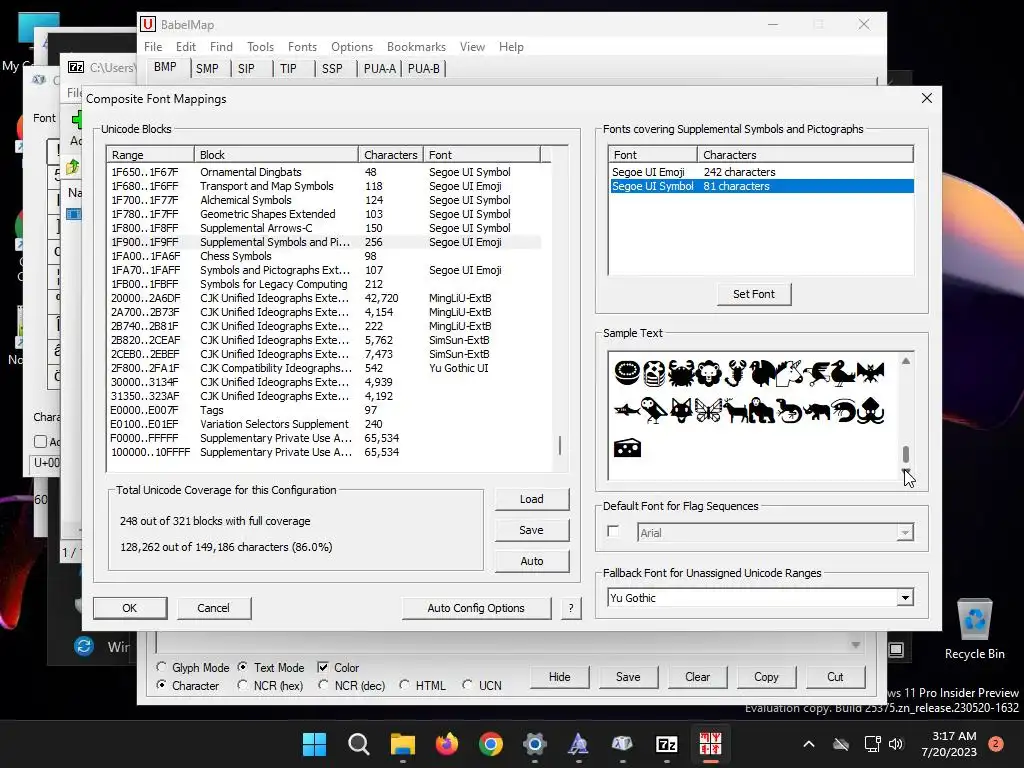Open Help menu in BabelMap
The image size is (1024, 768).
[x=511, y=47]
